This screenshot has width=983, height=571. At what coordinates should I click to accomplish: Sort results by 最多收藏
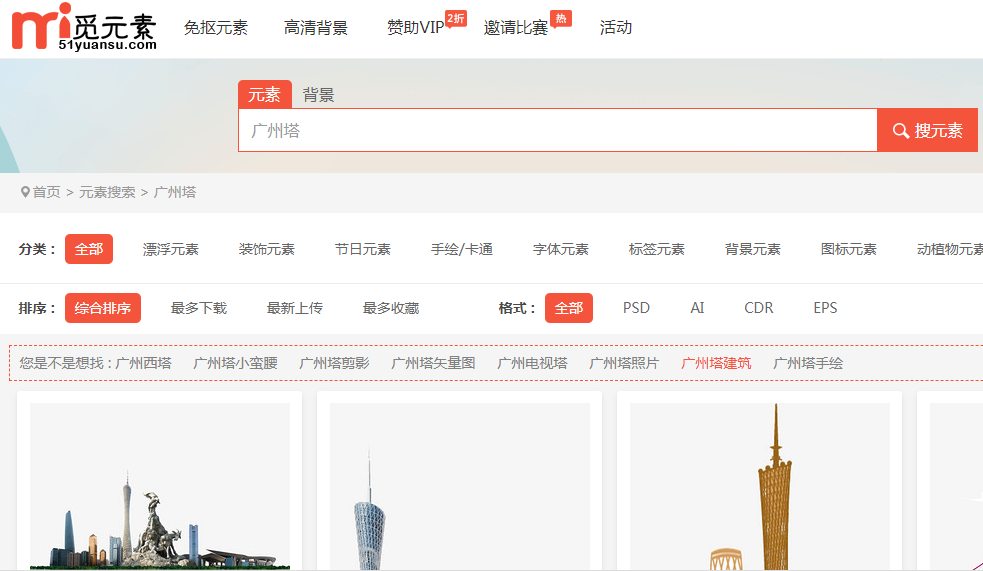tap(391, 308)
